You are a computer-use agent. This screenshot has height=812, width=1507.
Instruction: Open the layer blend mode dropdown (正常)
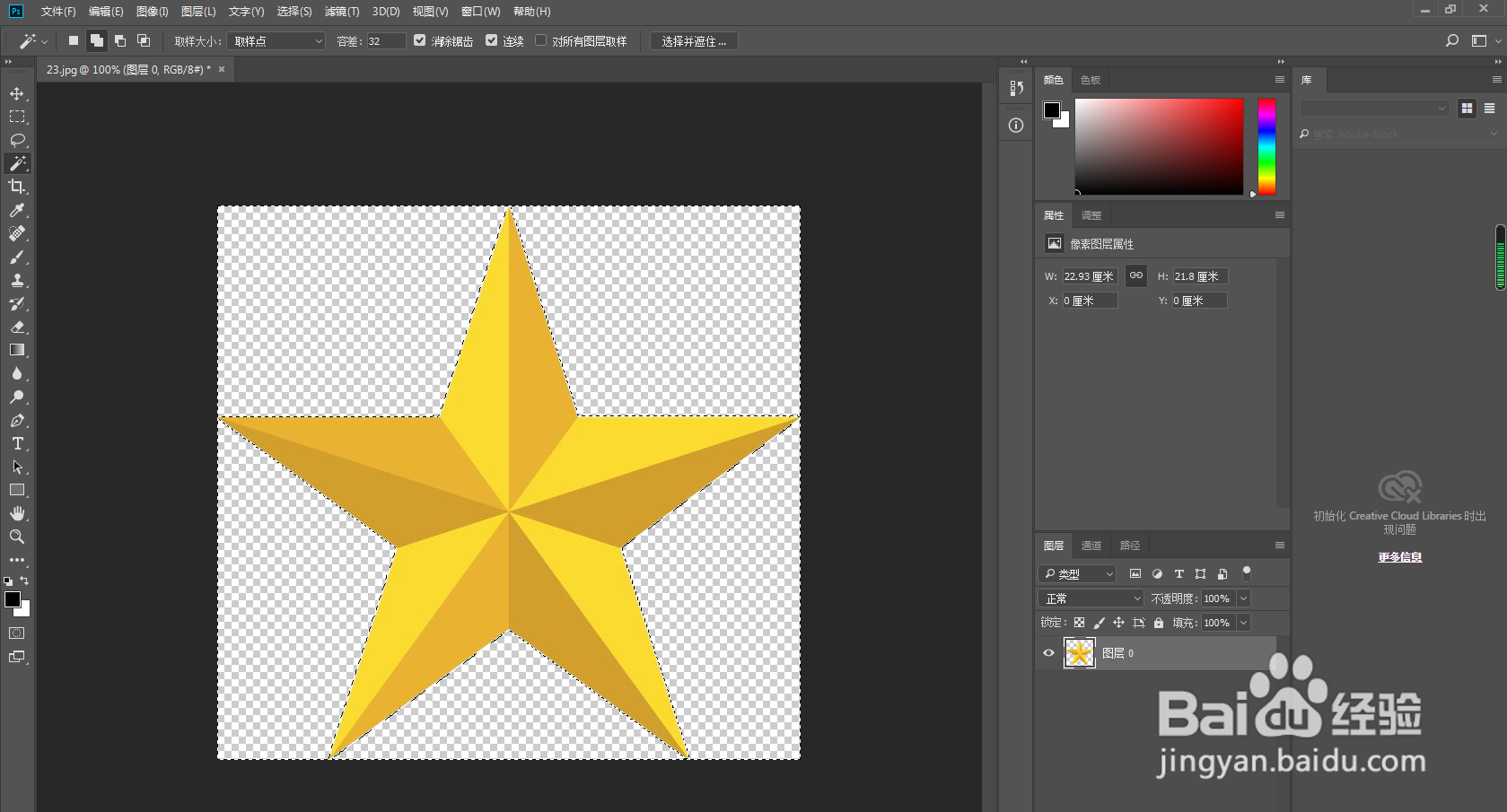pos(1091,598)
